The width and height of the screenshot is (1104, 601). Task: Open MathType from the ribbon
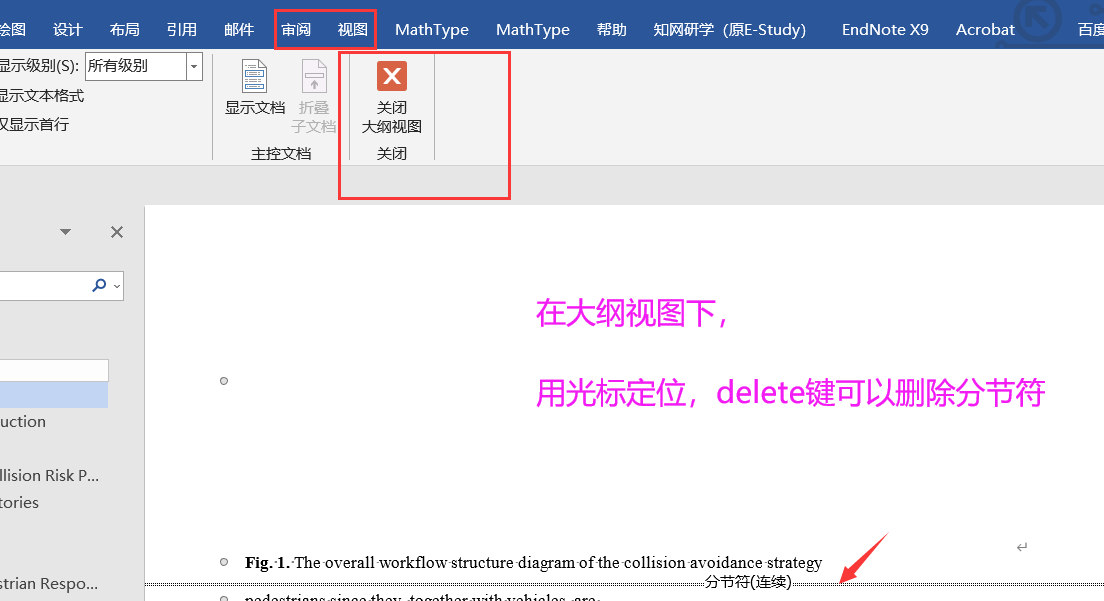431,29
